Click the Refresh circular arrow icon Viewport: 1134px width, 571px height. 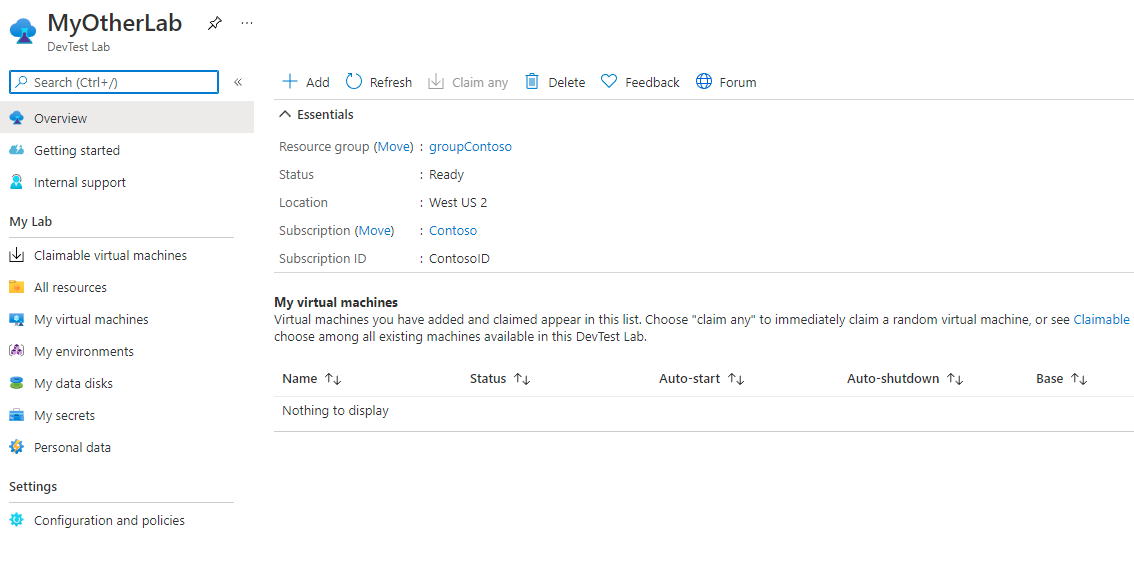point(354,82)
